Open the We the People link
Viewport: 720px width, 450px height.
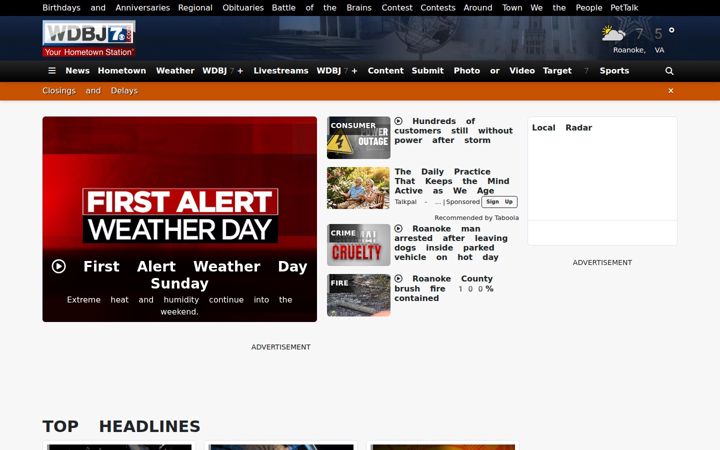tap(566, 8)
